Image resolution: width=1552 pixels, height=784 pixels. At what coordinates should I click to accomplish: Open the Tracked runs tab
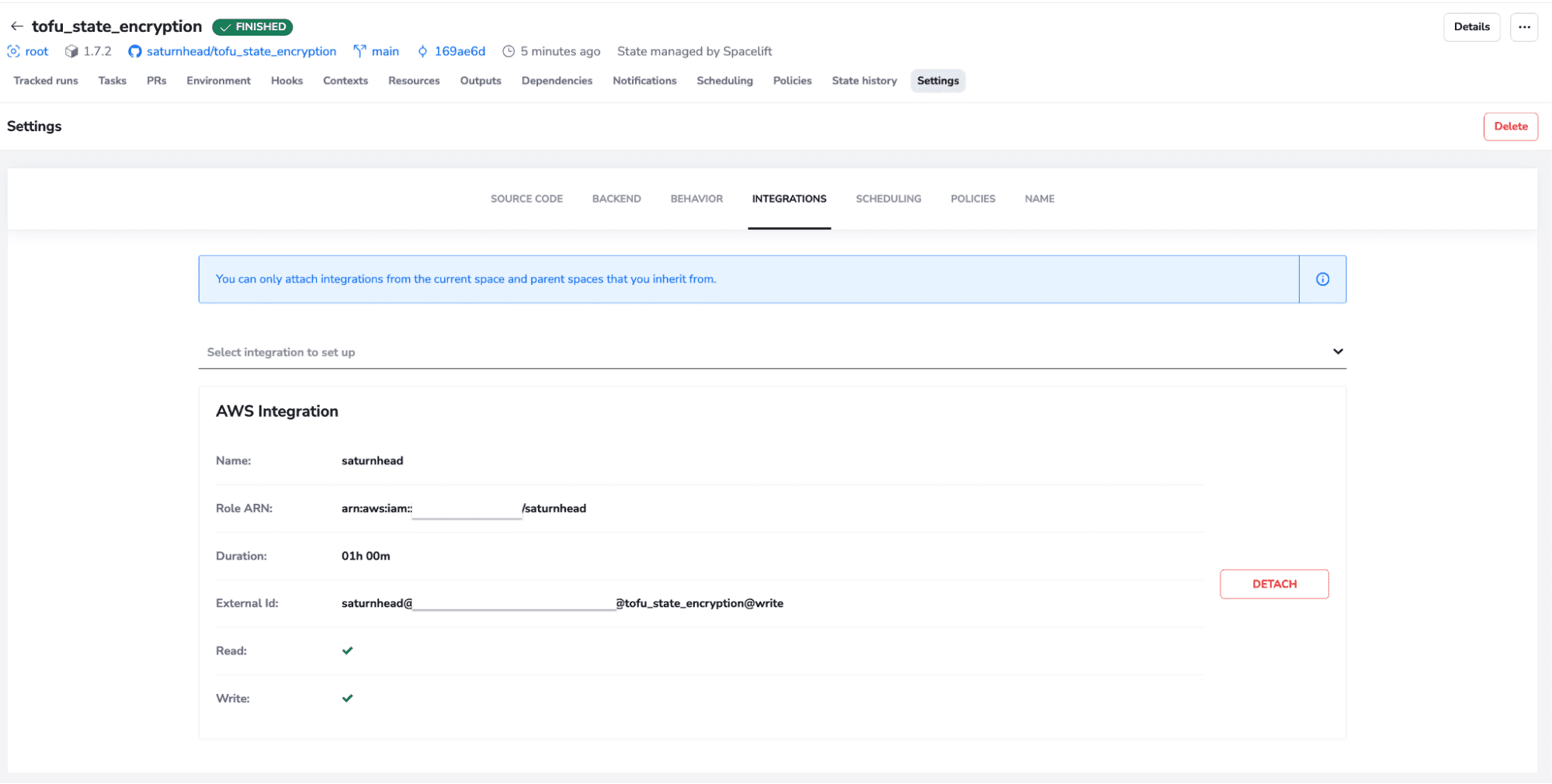click(x=46, y=81)
